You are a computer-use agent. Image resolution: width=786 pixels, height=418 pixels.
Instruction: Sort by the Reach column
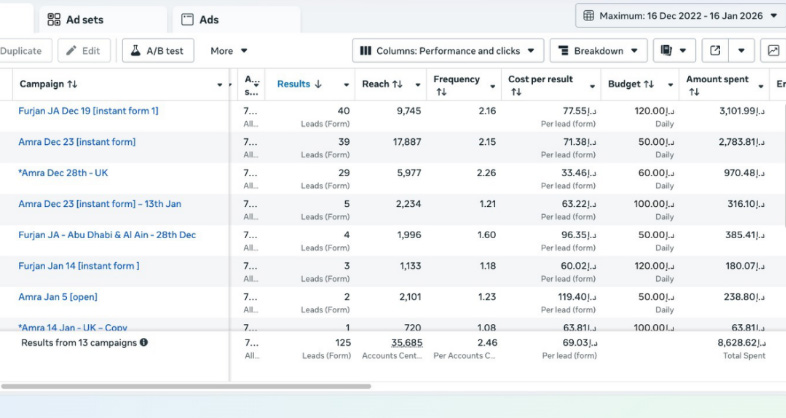click(x=382, y=84)
